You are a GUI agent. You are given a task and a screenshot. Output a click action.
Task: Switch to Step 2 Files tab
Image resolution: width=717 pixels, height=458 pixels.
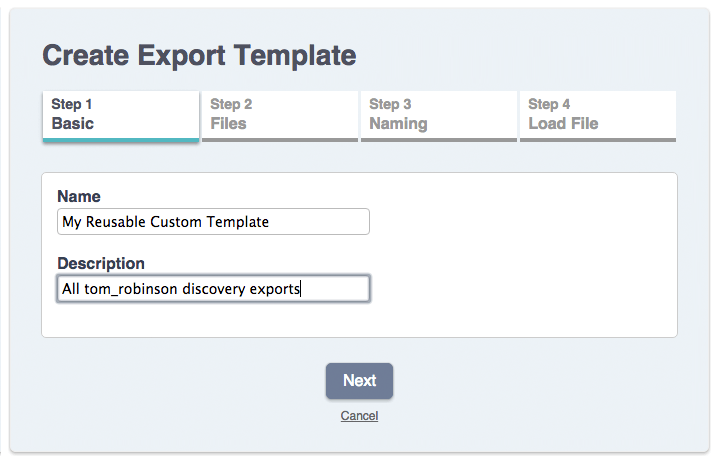pos(279,114)
